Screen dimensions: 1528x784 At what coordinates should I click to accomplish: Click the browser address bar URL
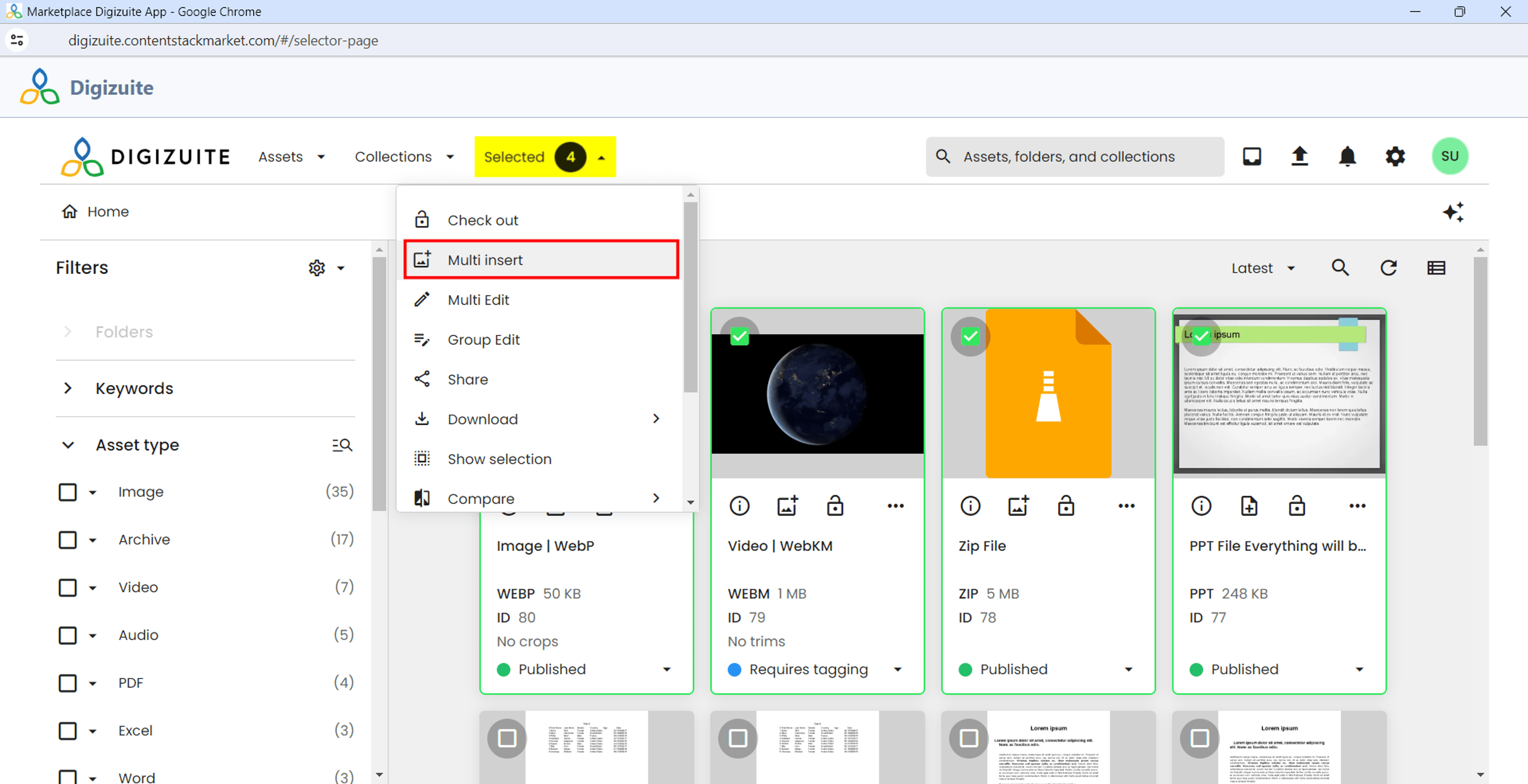pos(223,40)
